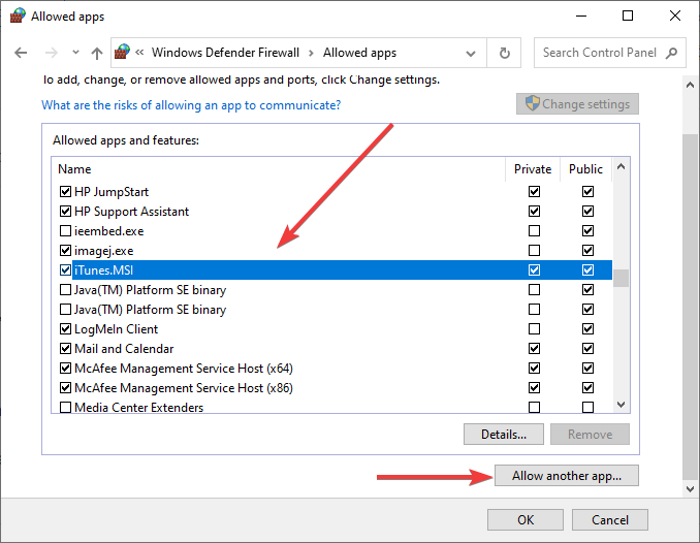700x543 pixels.
Task: Expand the address bar history dropdown
Action: click(473, 53)
